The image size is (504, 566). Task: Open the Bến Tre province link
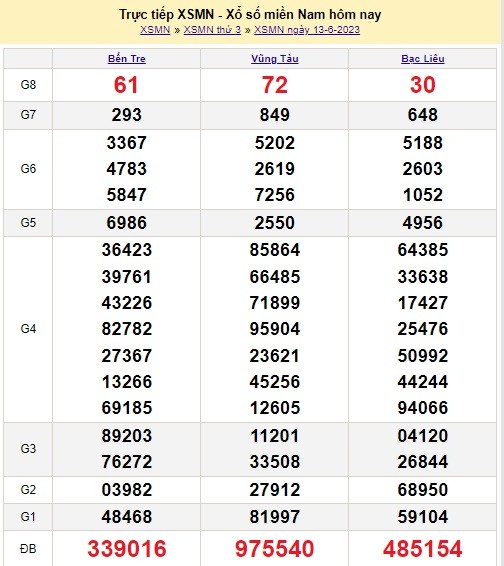126,58
